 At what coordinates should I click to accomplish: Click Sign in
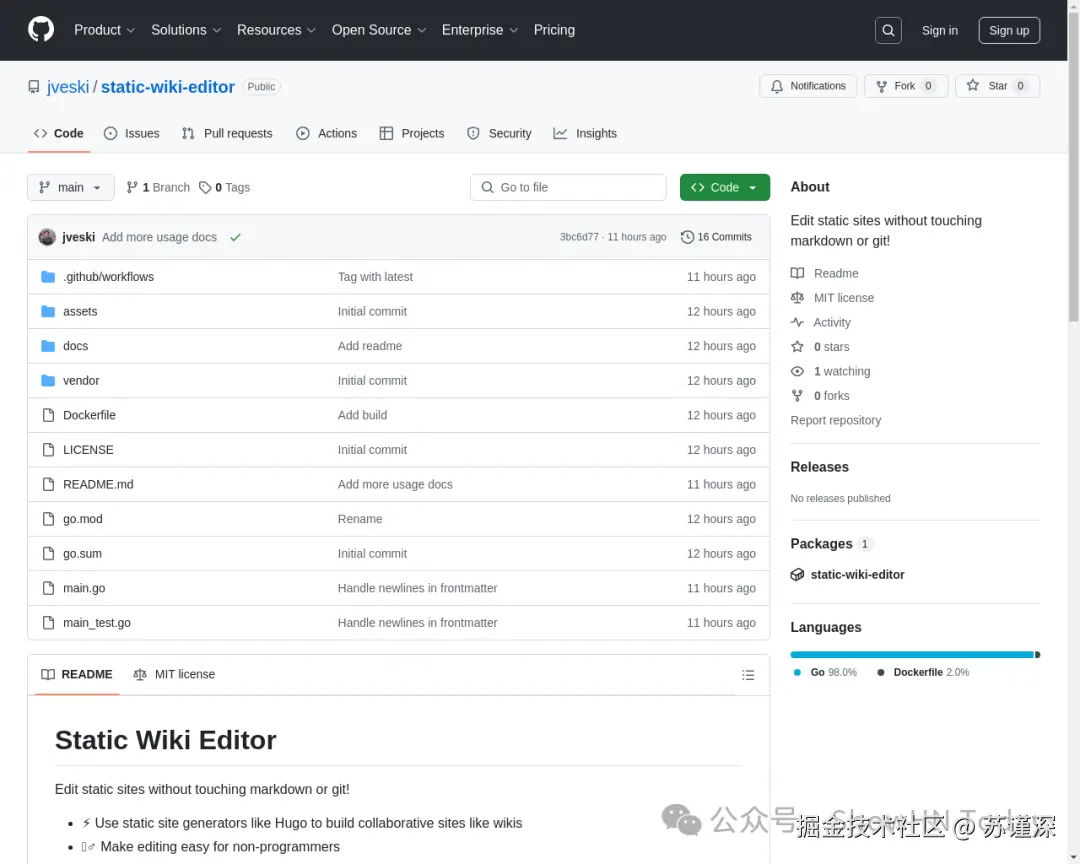tap(939, 30)
